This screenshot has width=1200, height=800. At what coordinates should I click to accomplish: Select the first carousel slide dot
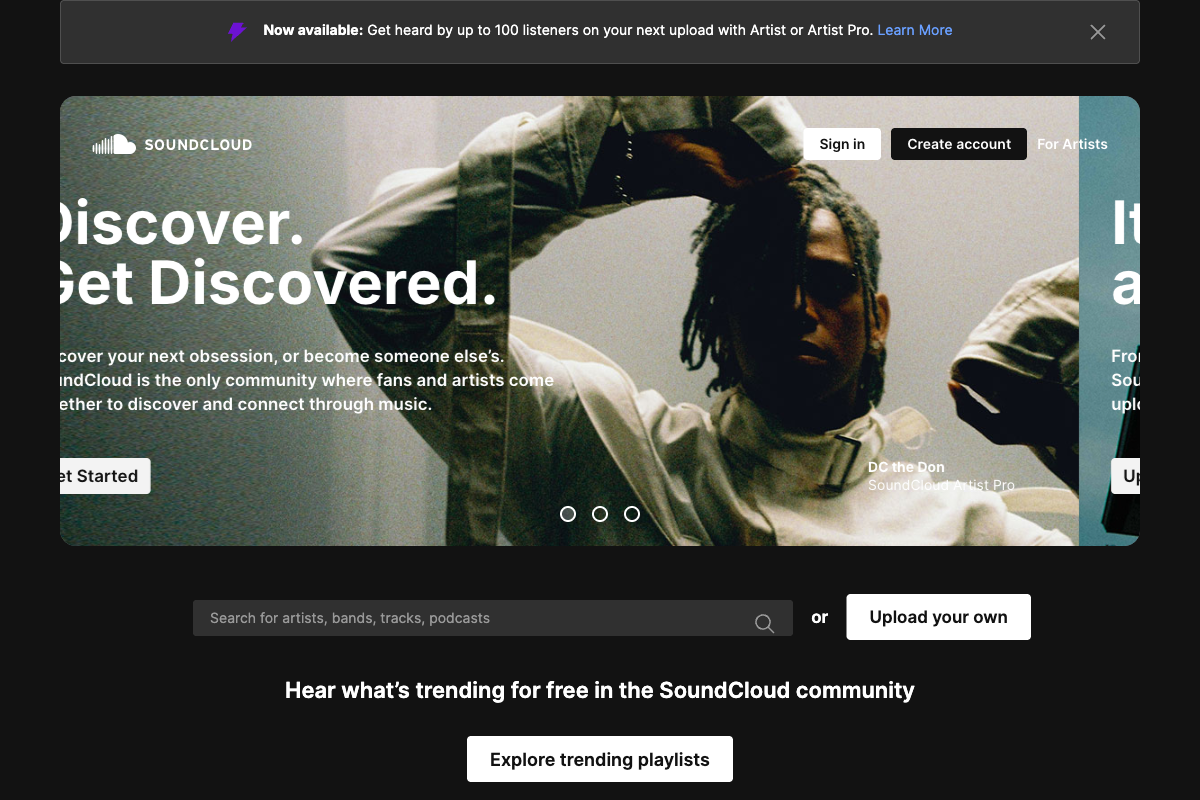(x=568, y=514)
